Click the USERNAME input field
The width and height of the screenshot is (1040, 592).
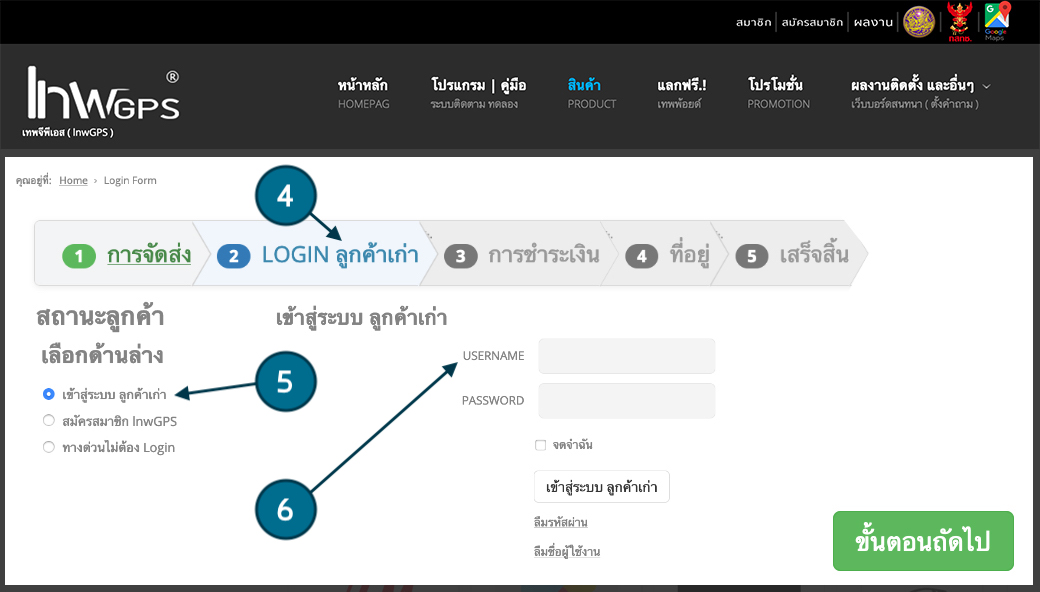tap(626, 356)
